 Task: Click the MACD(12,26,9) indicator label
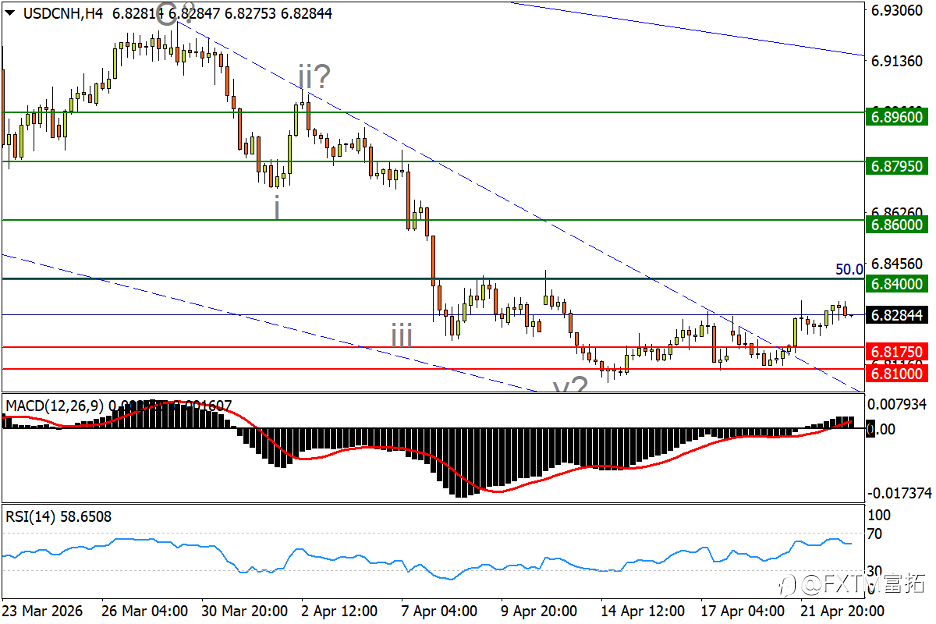55,406
